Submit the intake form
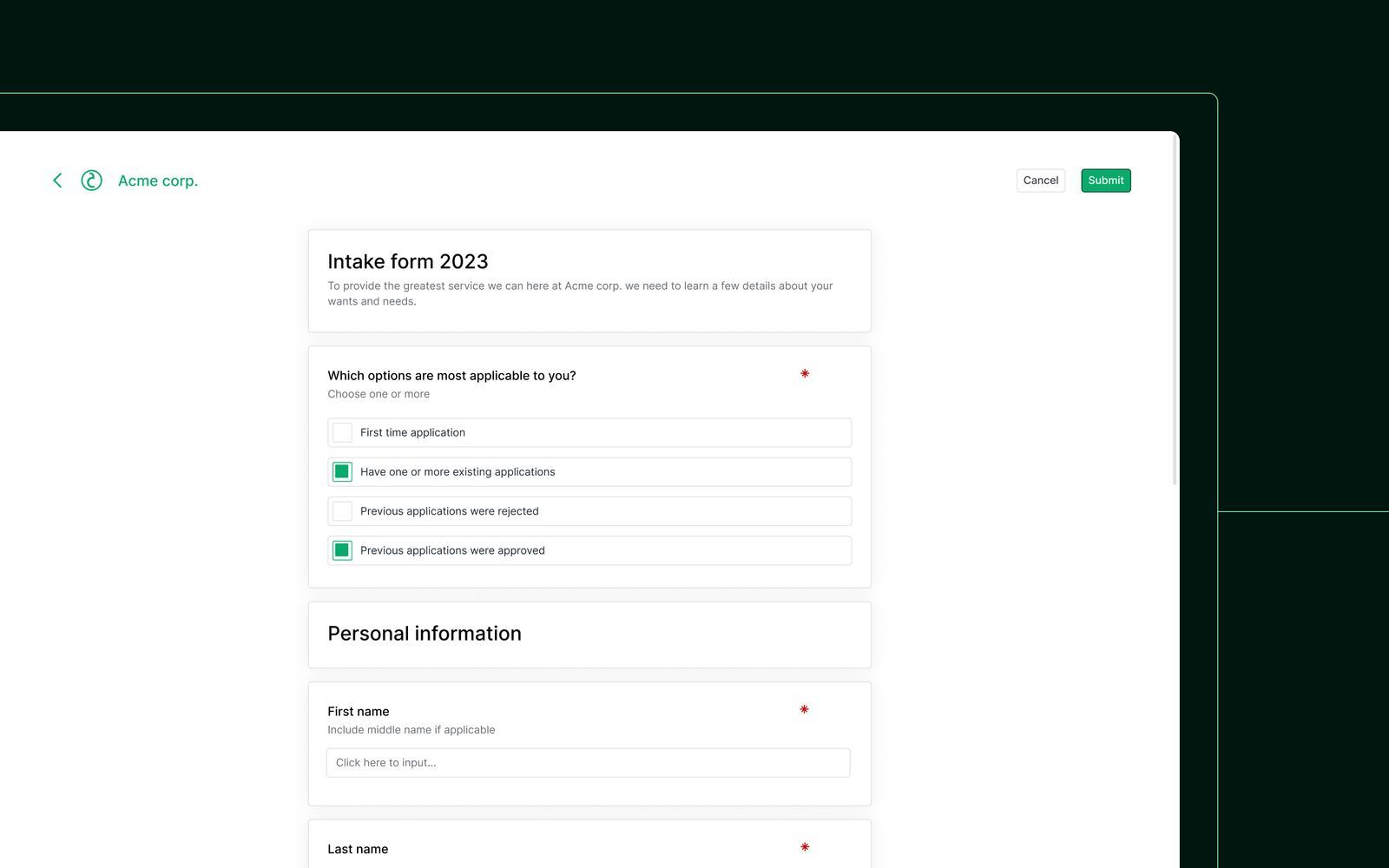This screenshot has height=868, width=1389. 1105,181
